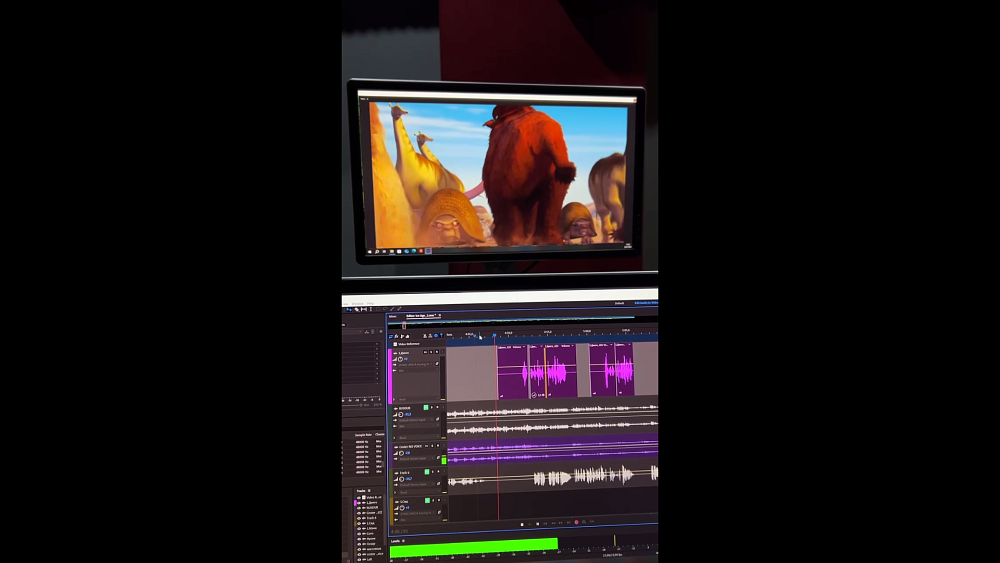Mute the Center NO VOICE track

coord(426,446)
